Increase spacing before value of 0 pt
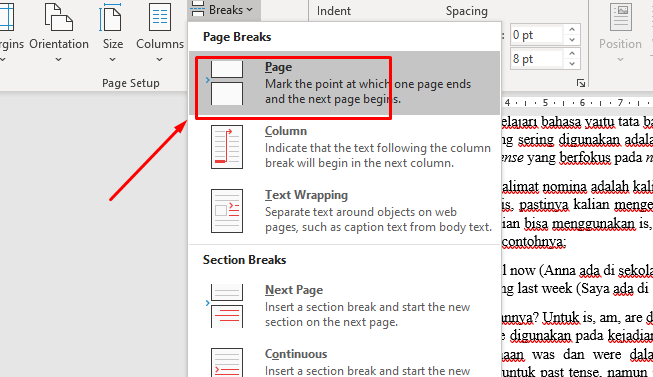The width and height of the screenshot is (653, 377). tap(572, 30)
